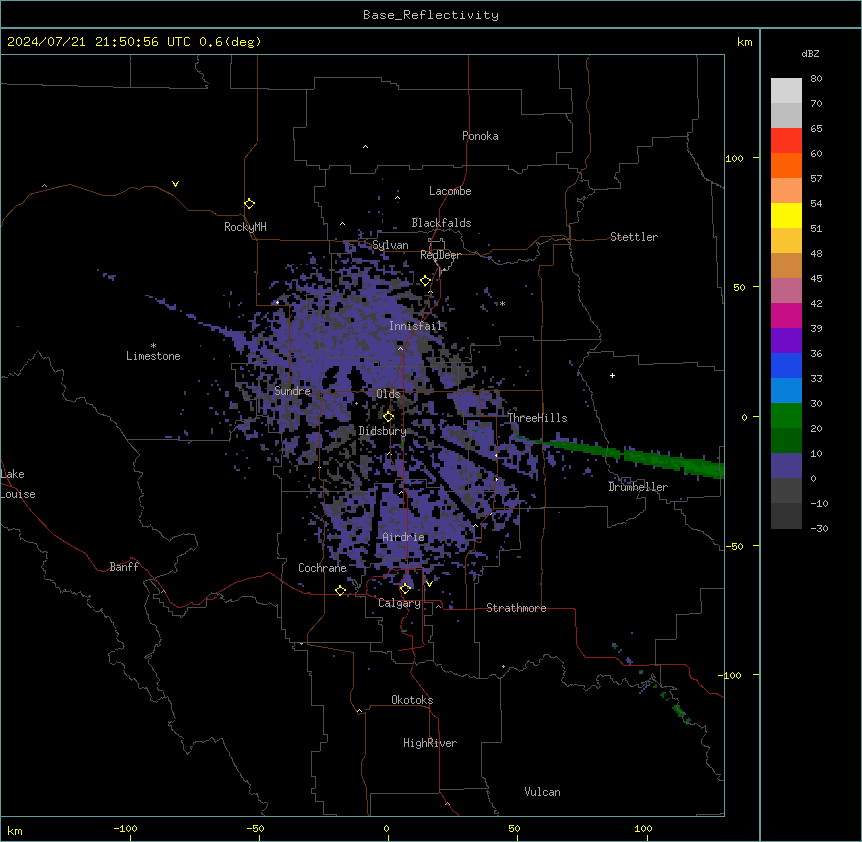Select the bright green 30-20 dBZ legend swatch
Screen dimensions: 862x842
click(x=786, y=416)
